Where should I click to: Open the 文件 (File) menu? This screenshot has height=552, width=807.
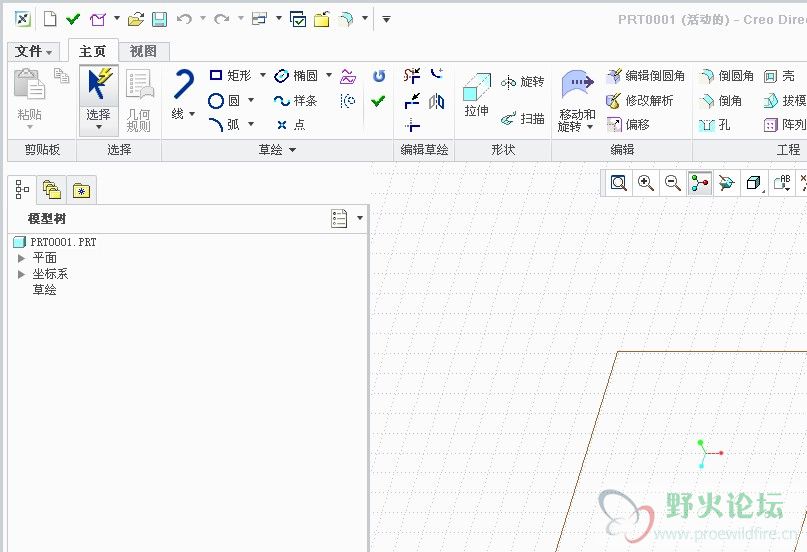click(x=34, y=51)
